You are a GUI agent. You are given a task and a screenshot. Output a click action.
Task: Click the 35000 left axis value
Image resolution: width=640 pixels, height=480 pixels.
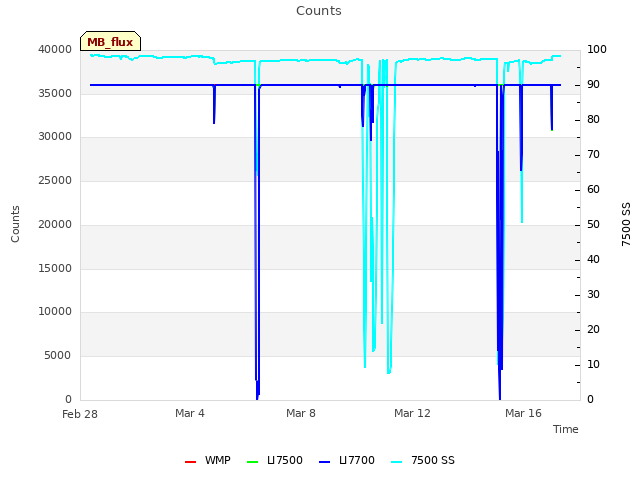tap(55, 93)
